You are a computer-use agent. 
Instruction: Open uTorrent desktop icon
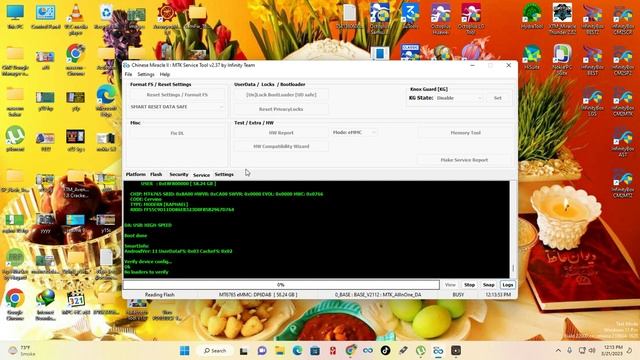click(15, 139)
